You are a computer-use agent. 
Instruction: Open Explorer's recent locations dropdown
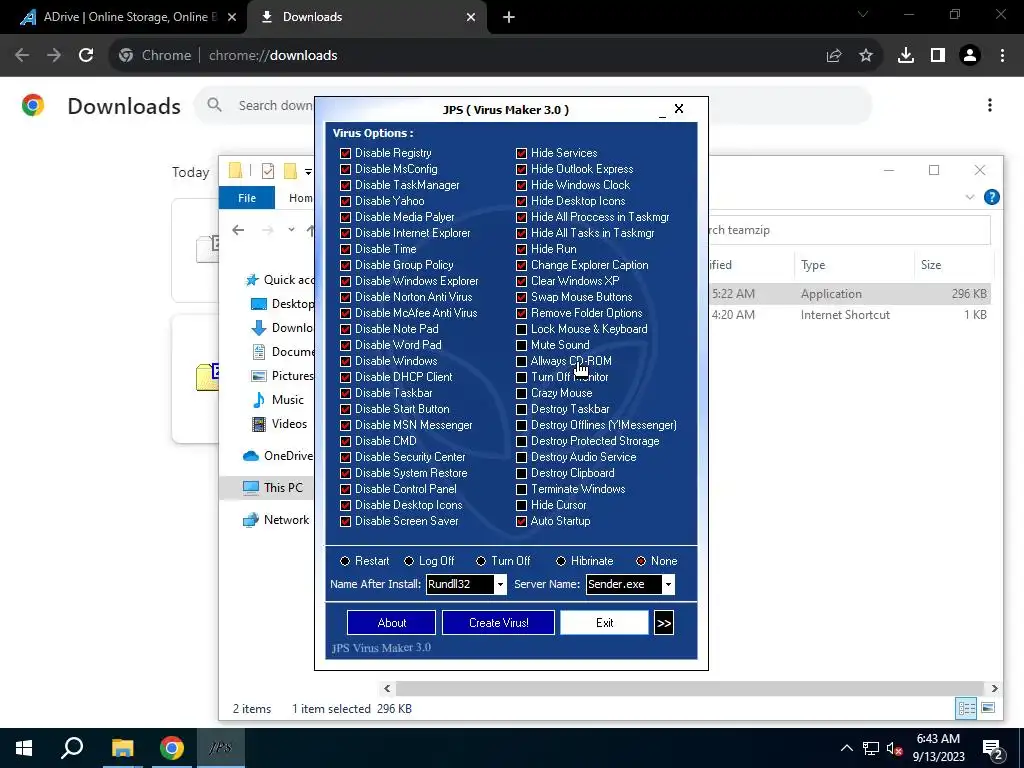coord(291,230)
